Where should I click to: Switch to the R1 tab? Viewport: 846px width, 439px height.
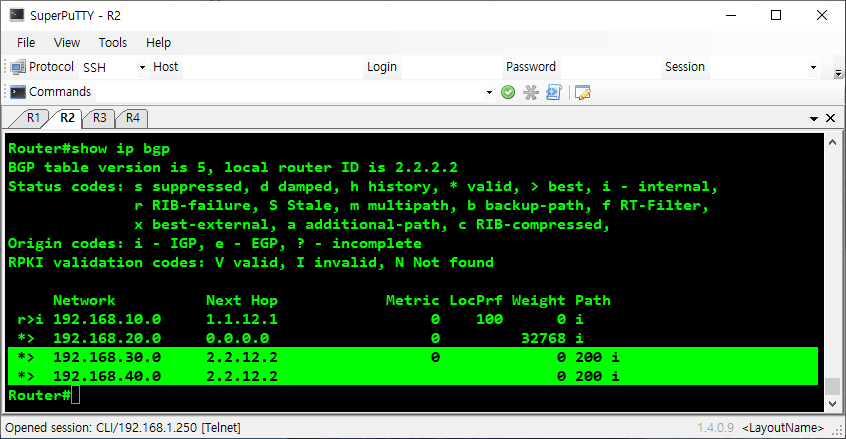33,118
